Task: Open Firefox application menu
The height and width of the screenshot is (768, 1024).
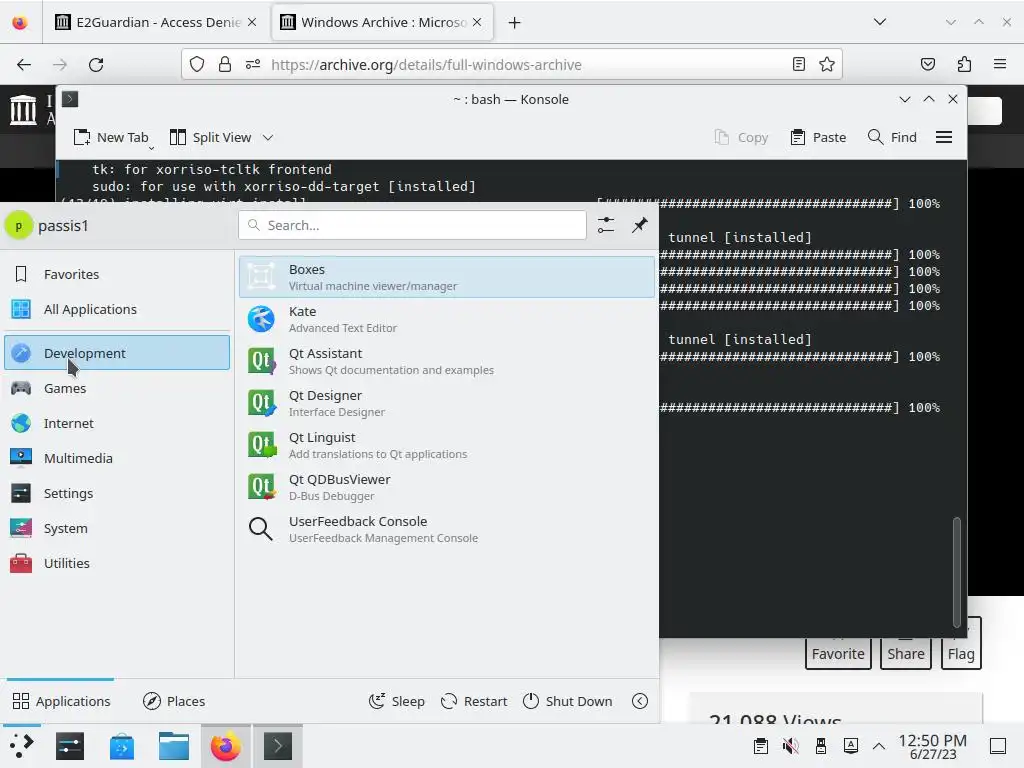Action: [x=1000, y=64]
